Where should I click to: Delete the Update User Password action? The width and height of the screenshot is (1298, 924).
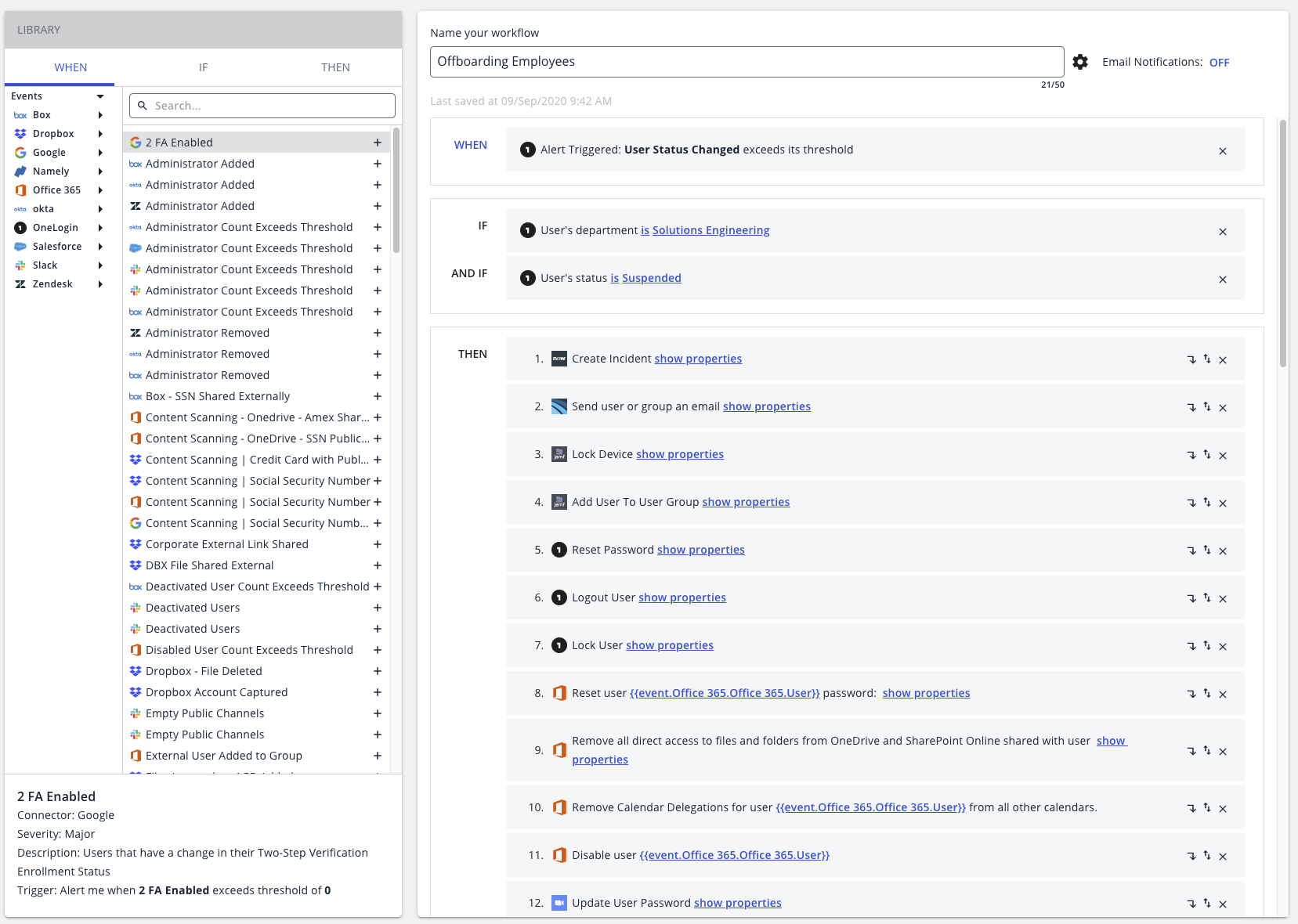click(x=1223, y=904)
